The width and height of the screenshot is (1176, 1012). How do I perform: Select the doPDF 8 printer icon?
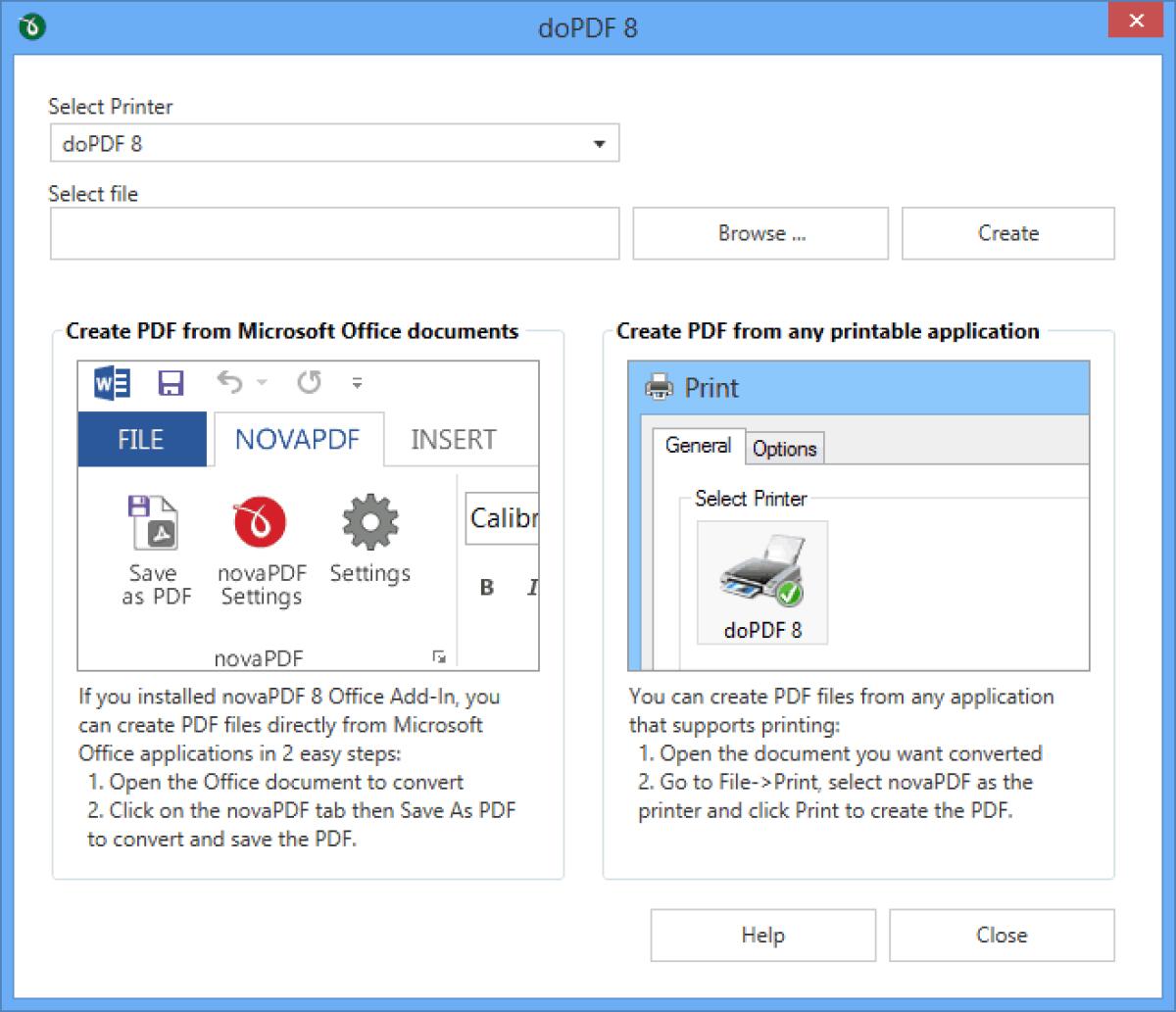point(761,573)
